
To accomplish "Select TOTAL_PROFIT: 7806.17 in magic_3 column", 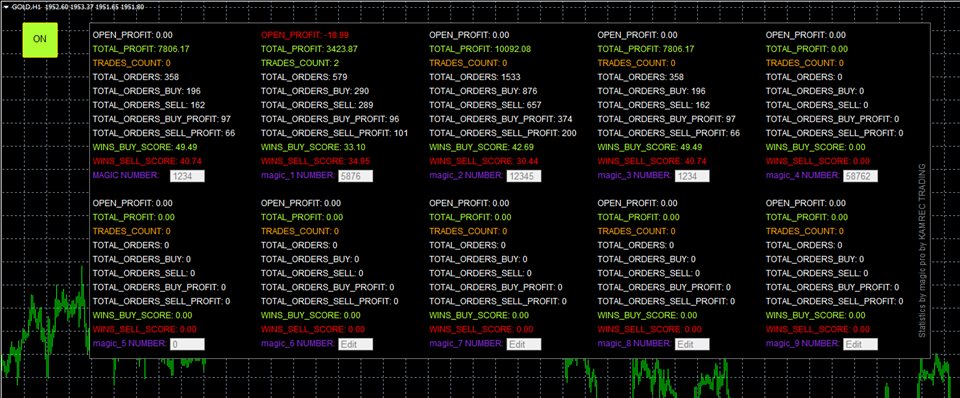I will click(646, 49).
